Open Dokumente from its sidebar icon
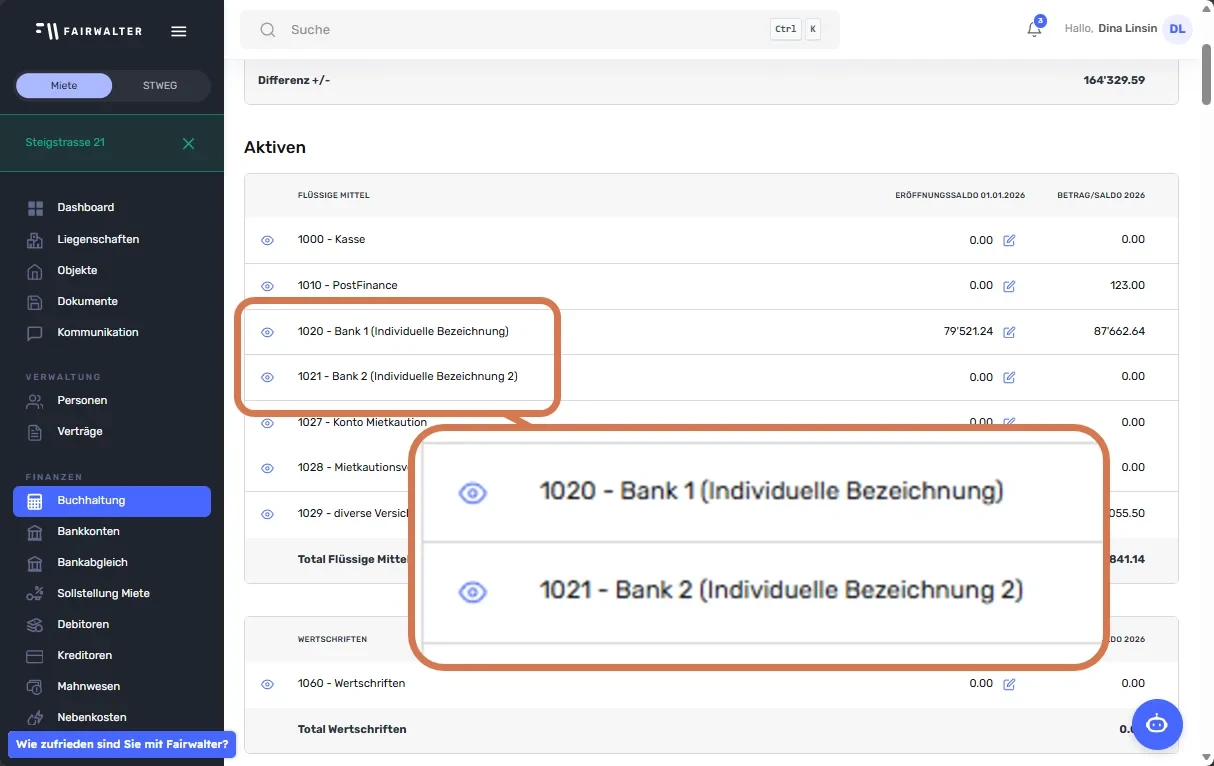Image resolution: width=1214 pixels, height=766 pixels. [x=35, y=302]
